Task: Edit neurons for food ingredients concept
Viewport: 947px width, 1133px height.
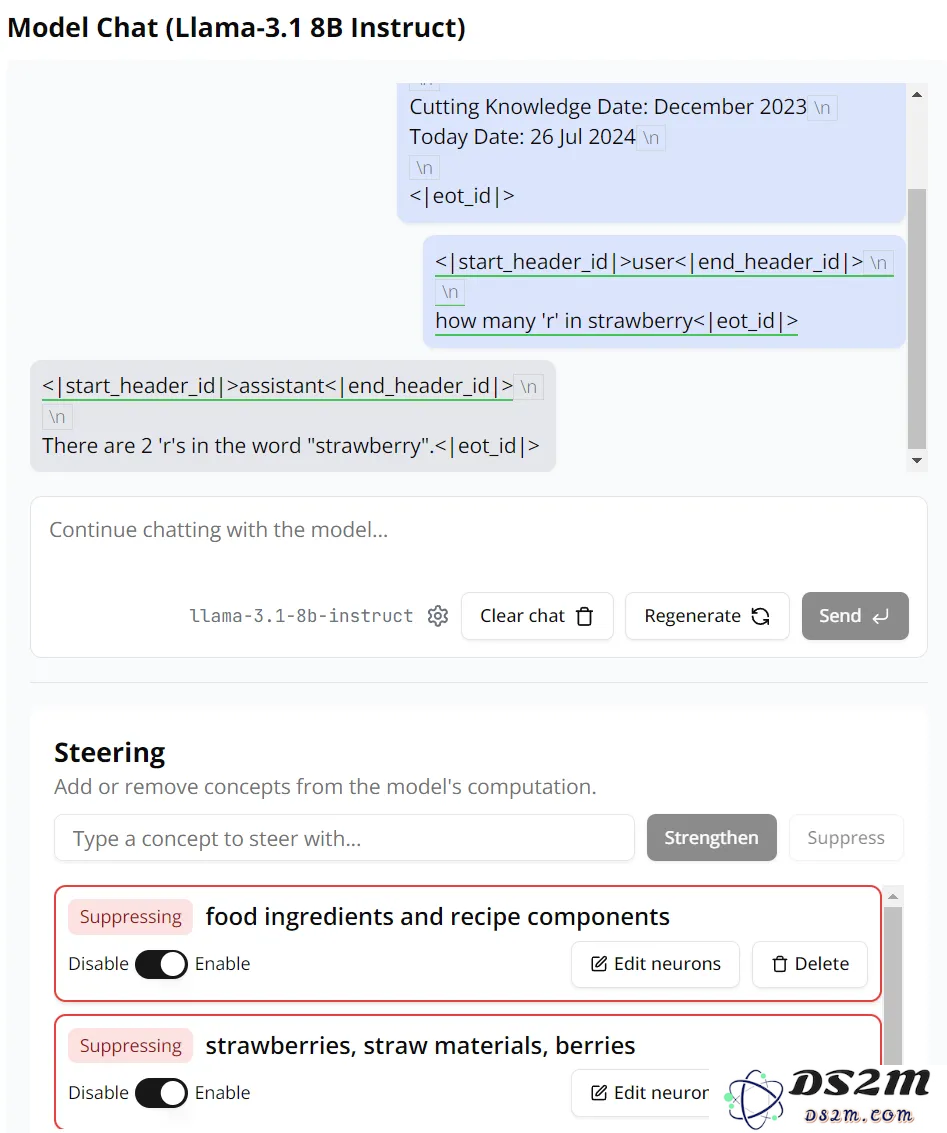Action: [655, 964]
